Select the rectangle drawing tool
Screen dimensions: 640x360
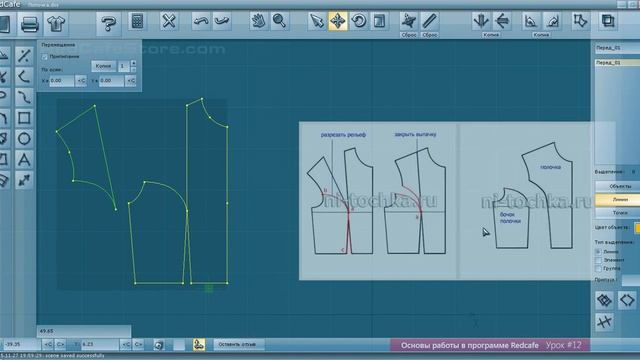pyautogui.click(x=24, y=118)
